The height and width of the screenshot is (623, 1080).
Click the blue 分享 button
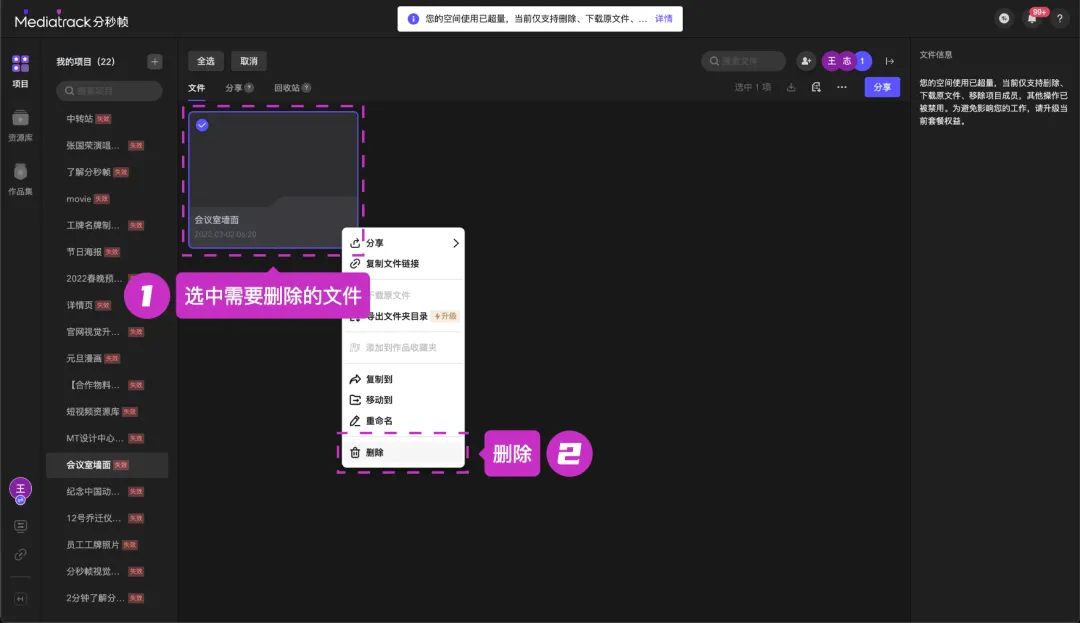pyautogui.click(x=881, y=88)
